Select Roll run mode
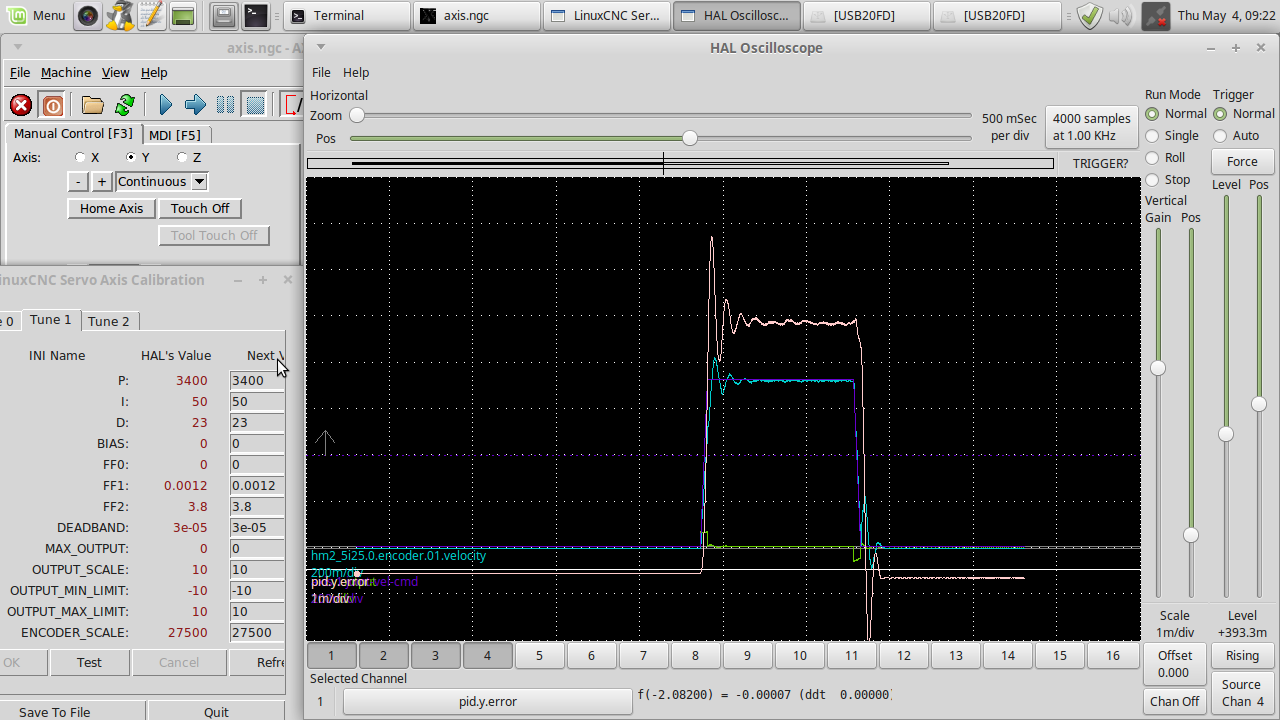This screenshot has height=720, width=1280. (x=1165, y=158)
